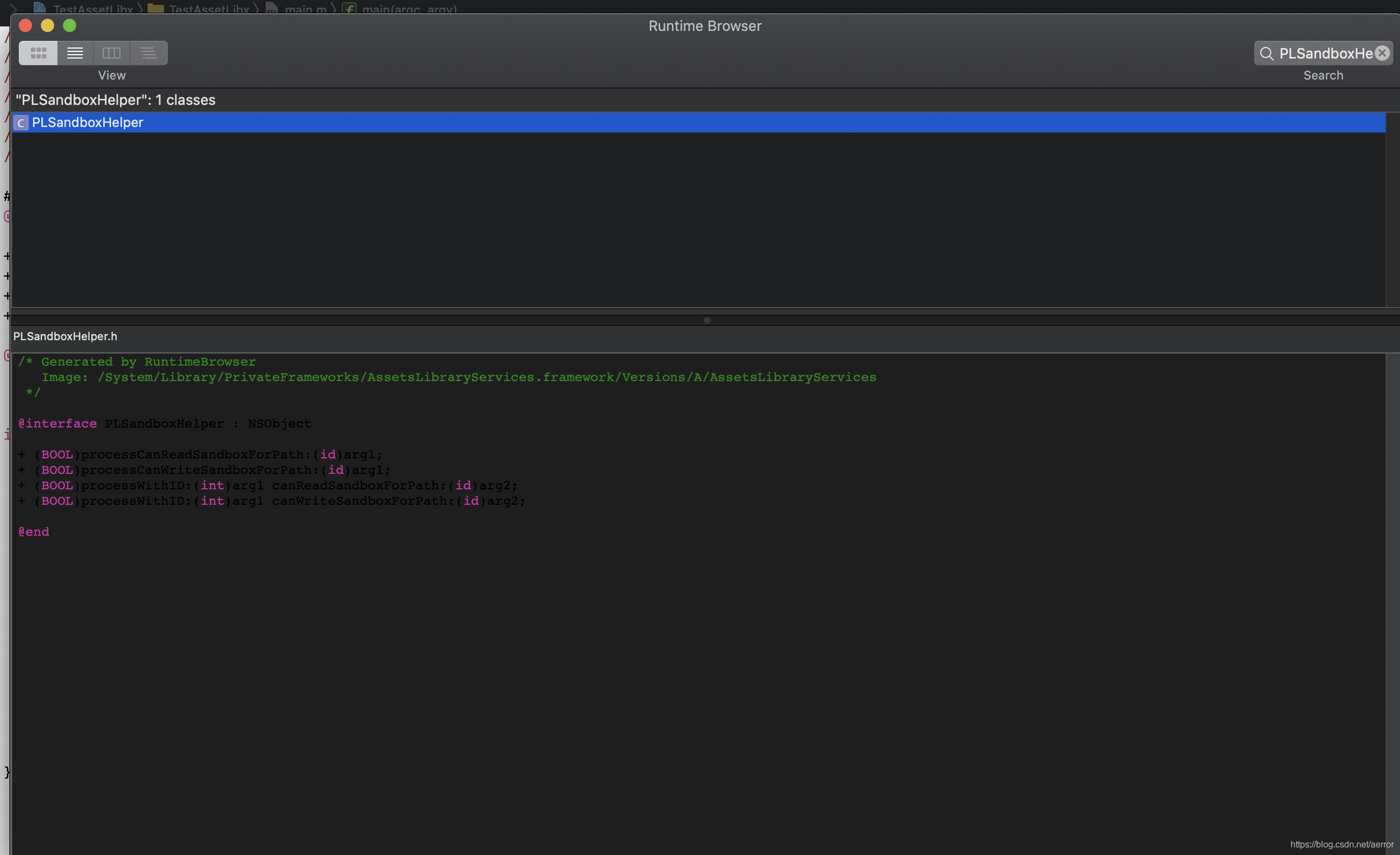1400x855 pixels.
Task: Click the magnifying glass search icon
Action: coord(1266,54)
